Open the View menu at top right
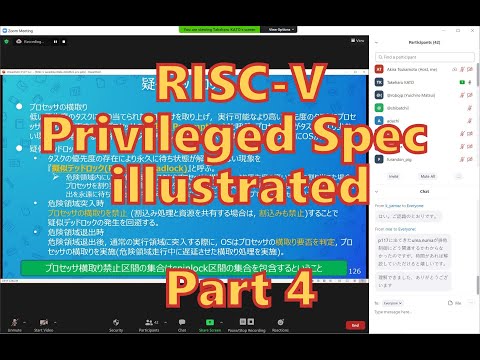Screen dimensions: 480x360 coord(357,41)
